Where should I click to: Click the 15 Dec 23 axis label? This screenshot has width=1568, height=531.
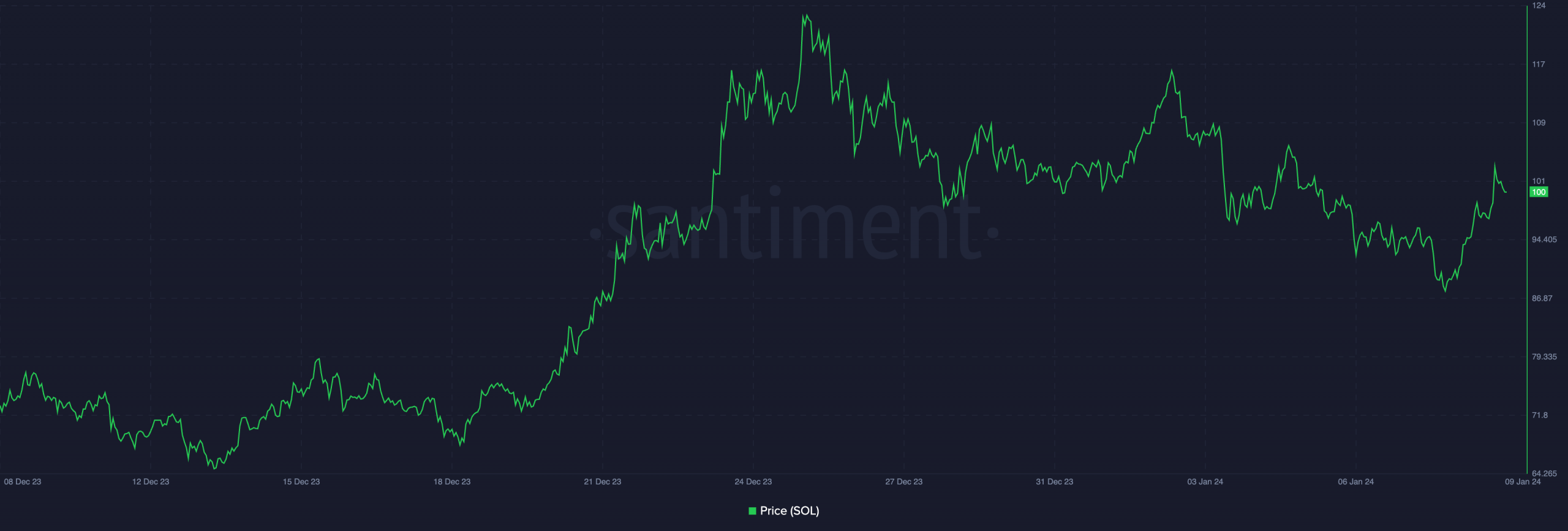point(301,482)
